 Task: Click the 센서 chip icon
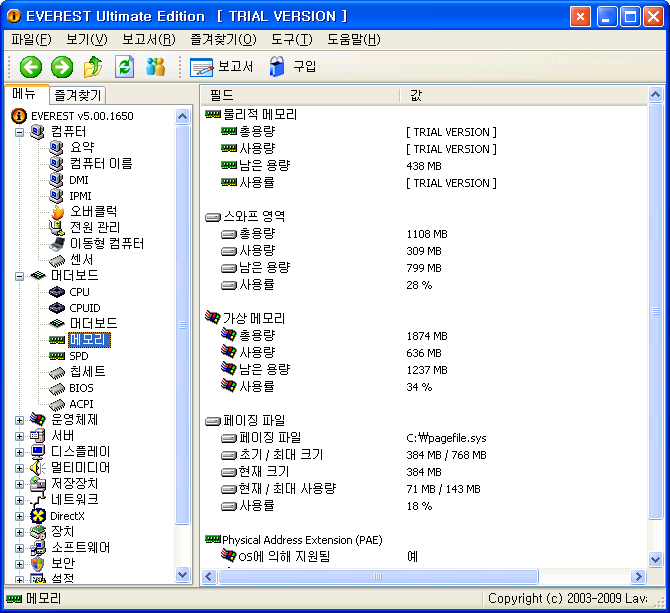tap(57, 260)
